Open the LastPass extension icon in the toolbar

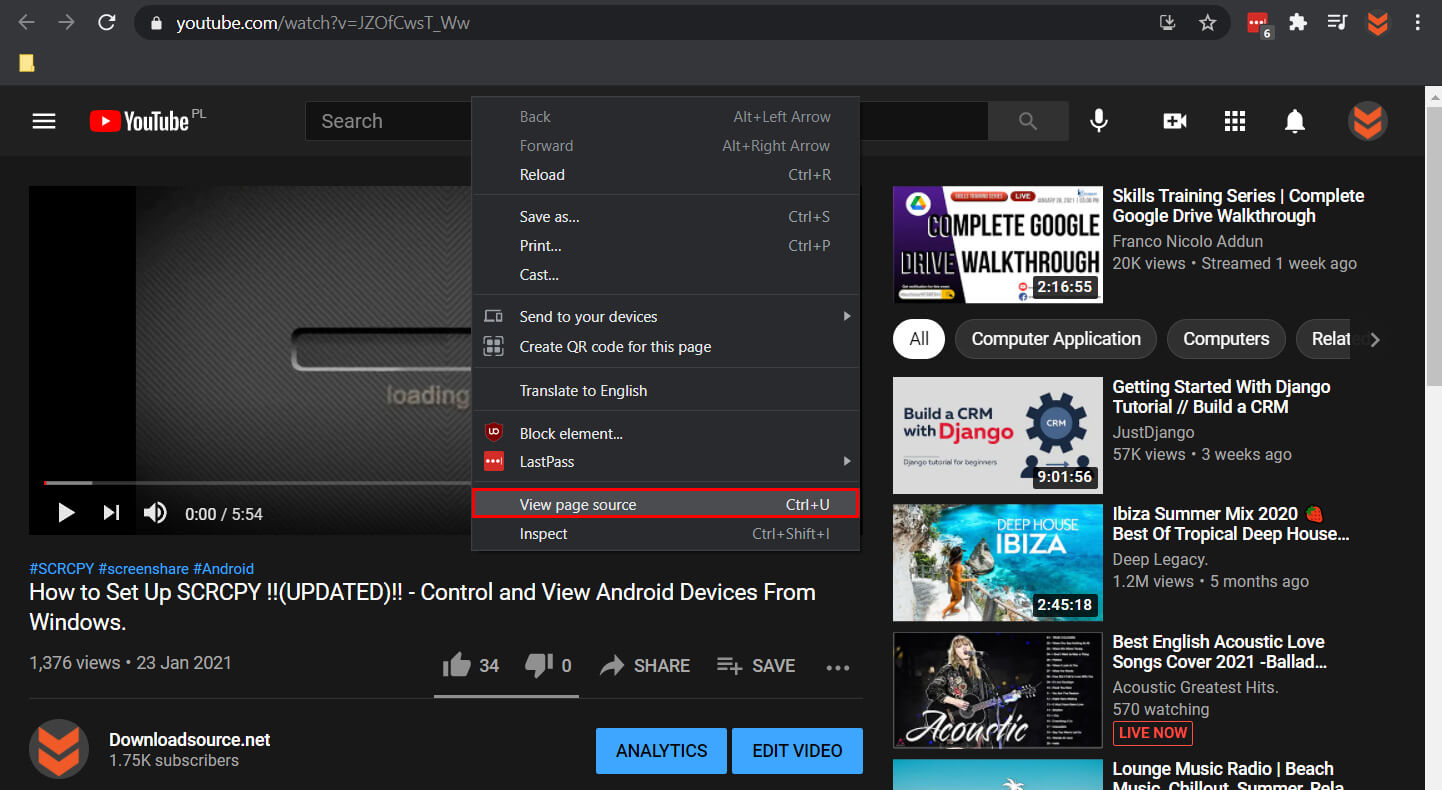click(x=1259, y=24)
